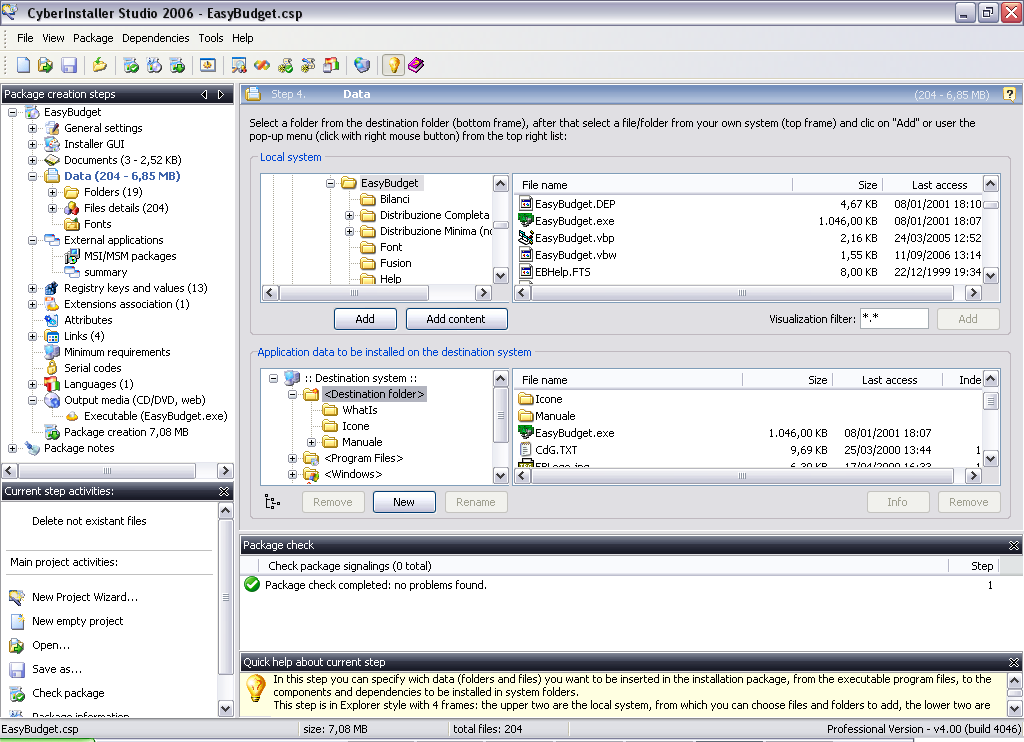This screenshot has height=742, width=1024.
Task: Click the steps tree horizontal scrollbar right arrow
Action: 225,471
